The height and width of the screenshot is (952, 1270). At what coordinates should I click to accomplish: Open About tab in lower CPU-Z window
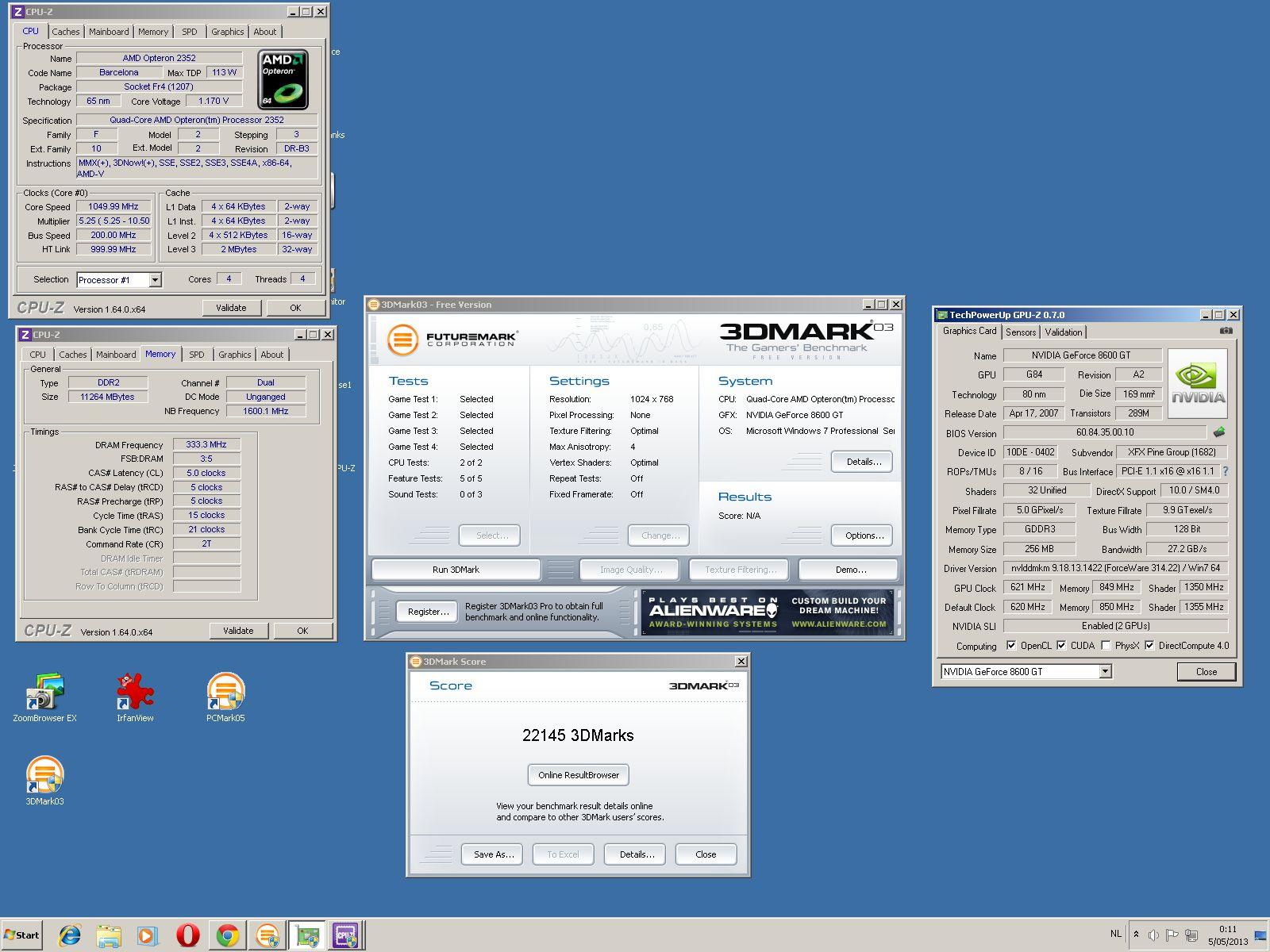pyautogui.click(x=271, y=355)
